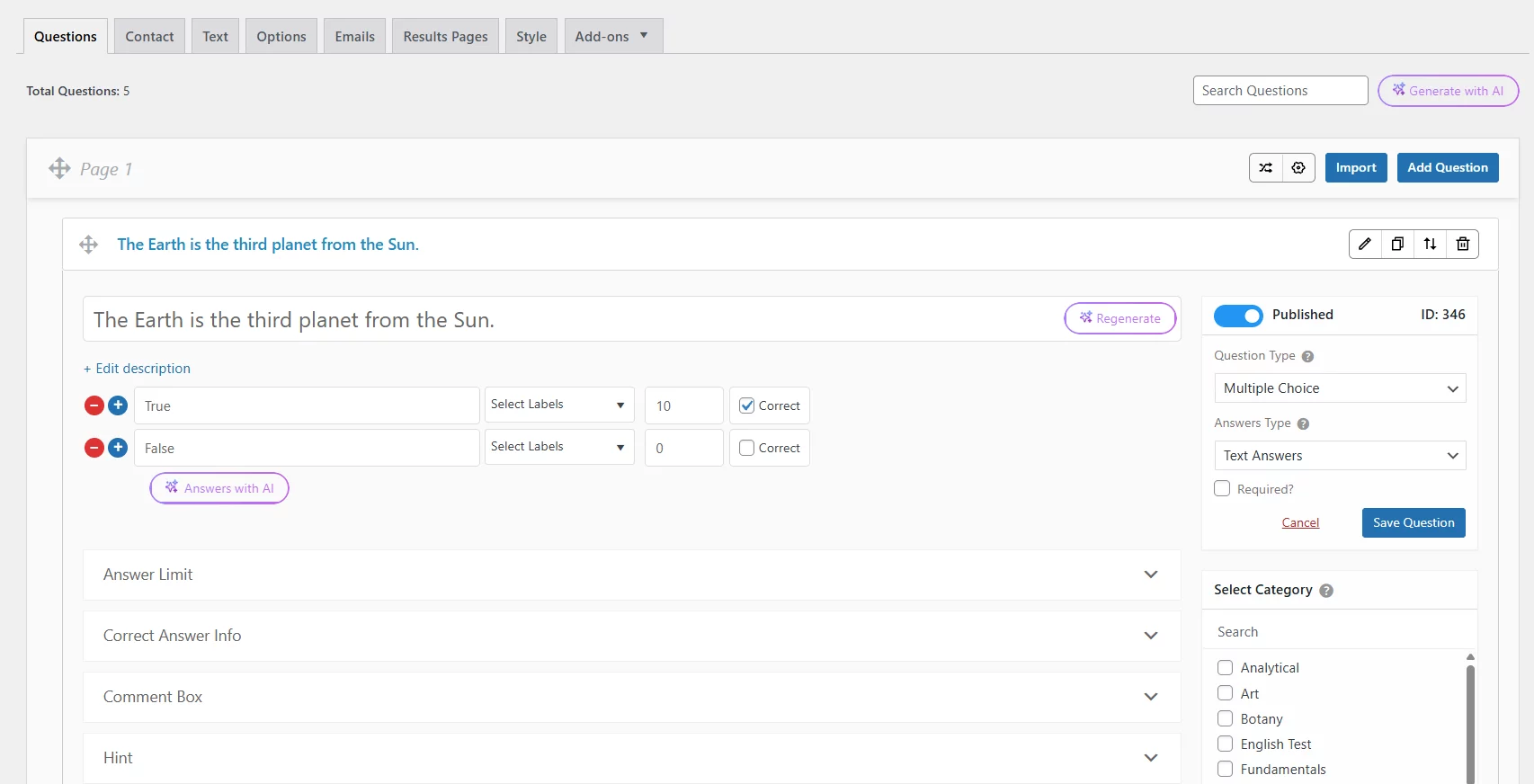Expand the Hint section
Image resolution: width=1534 pixels, height=784 pixels.
coord(631,758)
